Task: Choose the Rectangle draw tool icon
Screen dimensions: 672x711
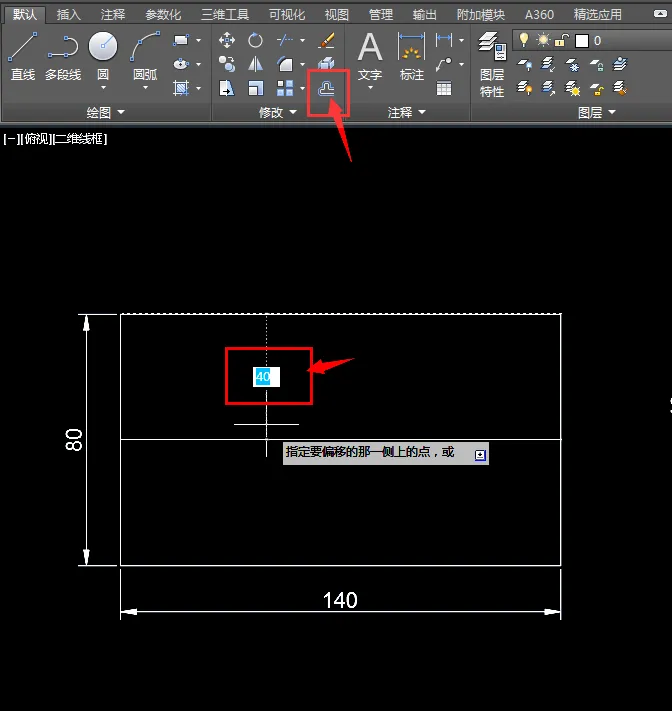Action: click(x=181, y=40)
